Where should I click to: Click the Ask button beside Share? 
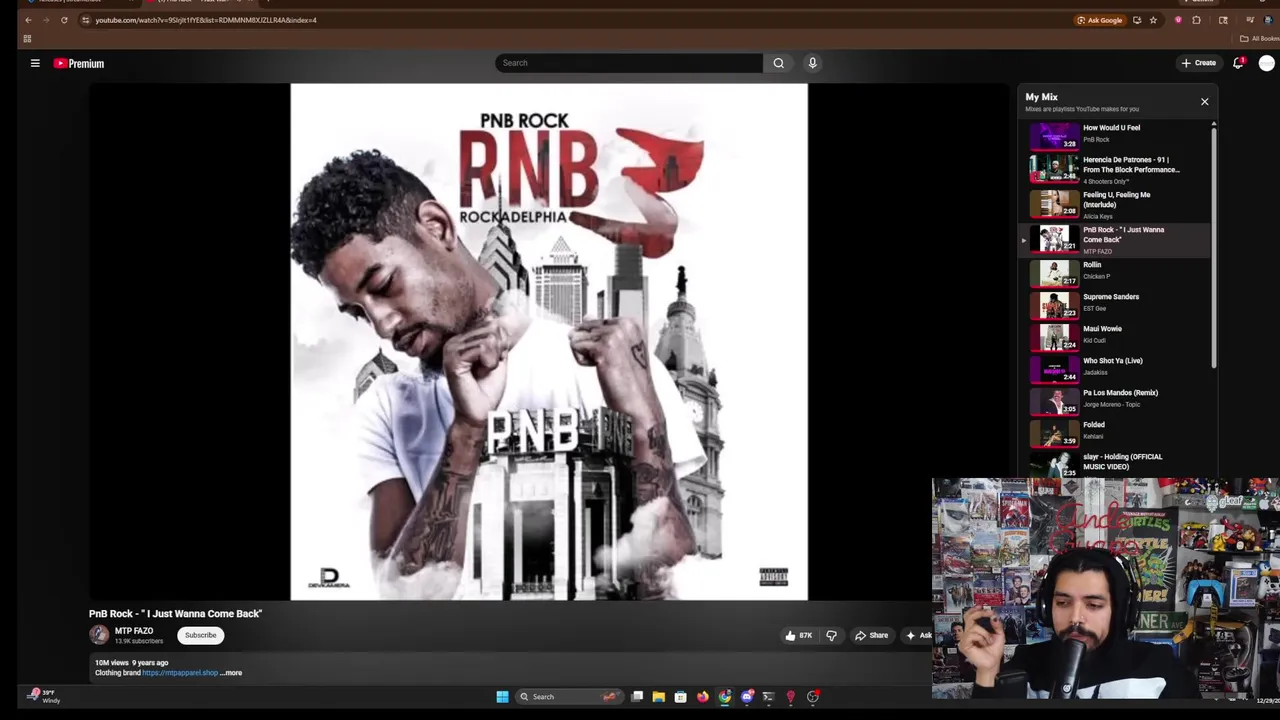918,635
